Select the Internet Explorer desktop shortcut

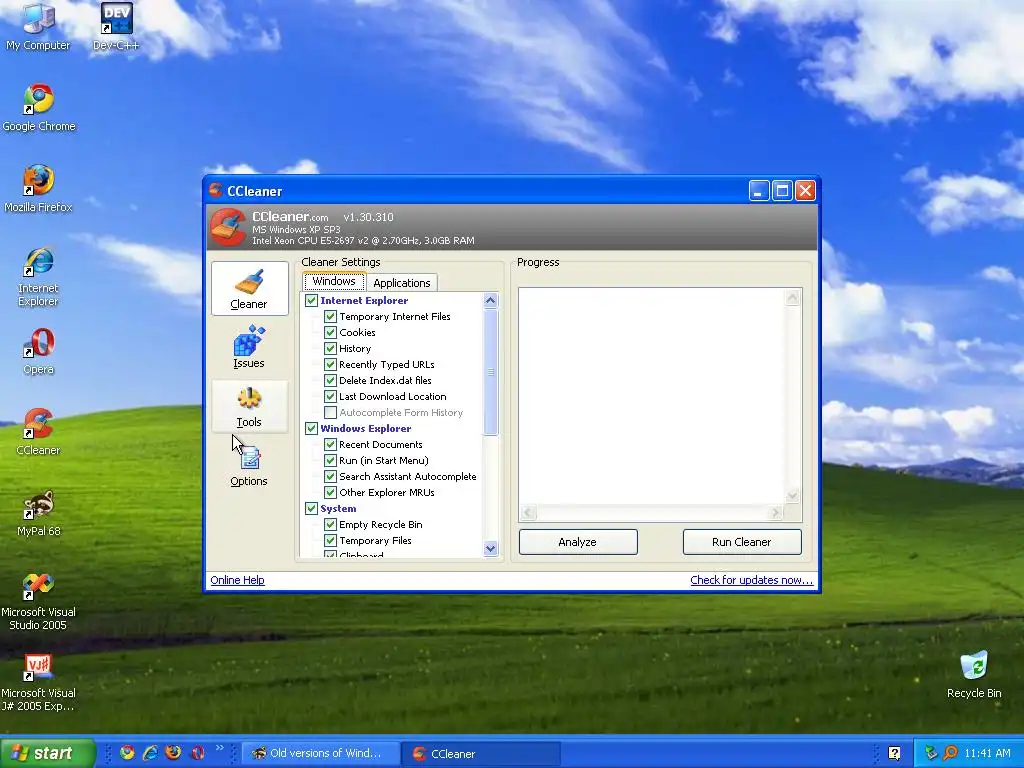(x=38, y=276)
